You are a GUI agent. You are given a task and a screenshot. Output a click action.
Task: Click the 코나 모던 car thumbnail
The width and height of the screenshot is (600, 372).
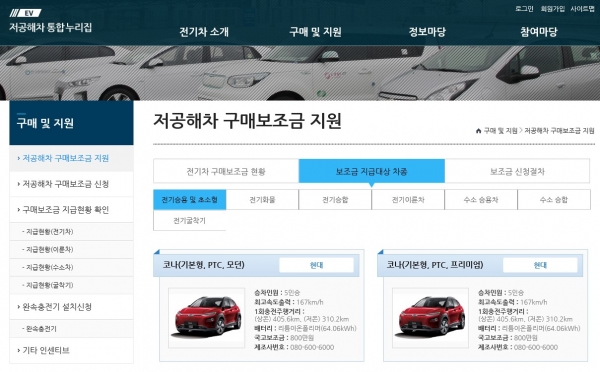207,318
